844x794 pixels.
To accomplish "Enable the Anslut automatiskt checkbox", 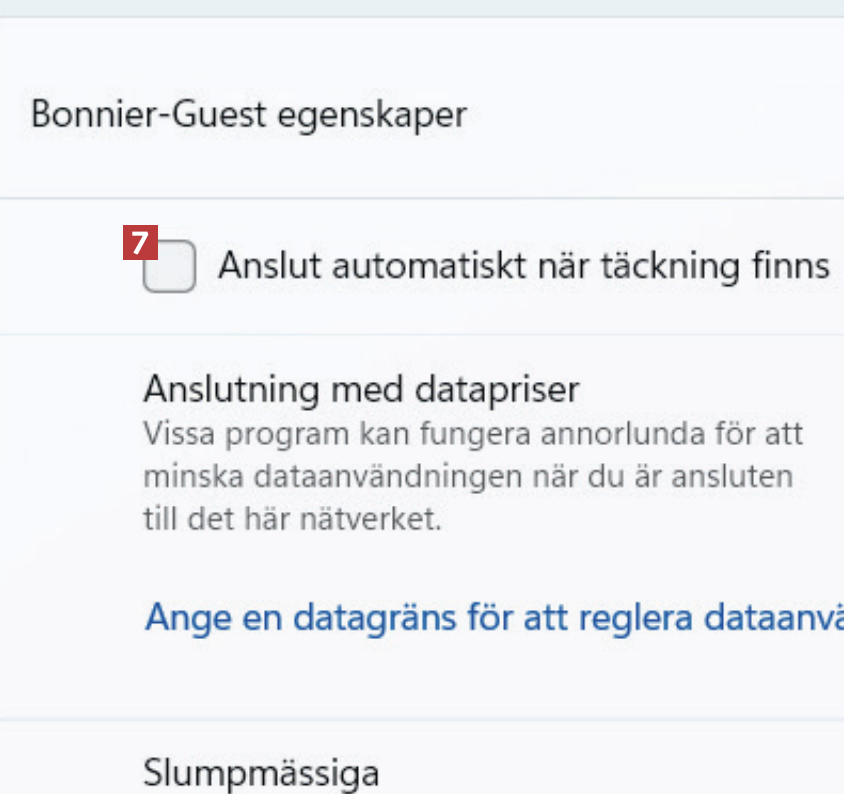I will click(169, 267).
